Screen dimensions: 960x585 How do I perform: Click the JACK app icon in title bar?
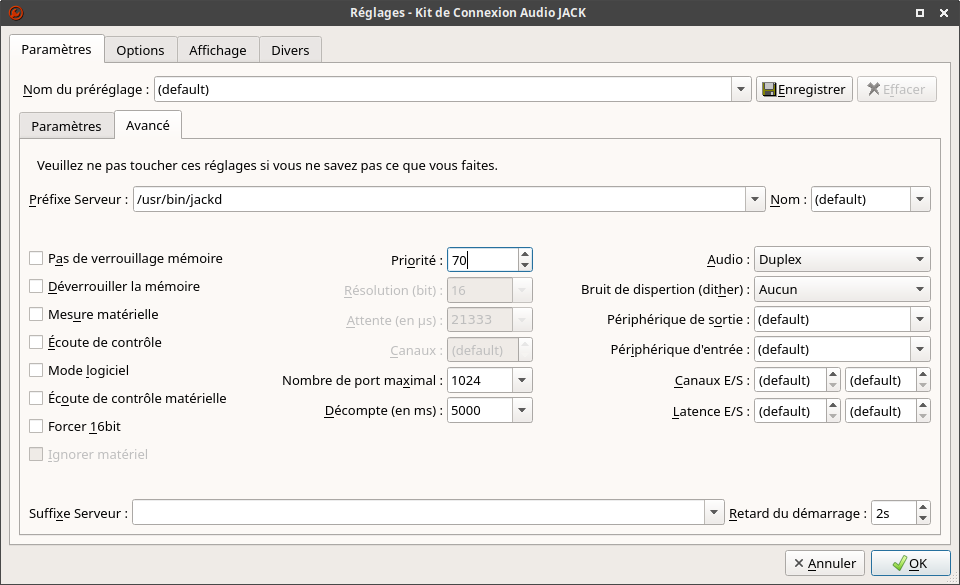tap(14, 13)
